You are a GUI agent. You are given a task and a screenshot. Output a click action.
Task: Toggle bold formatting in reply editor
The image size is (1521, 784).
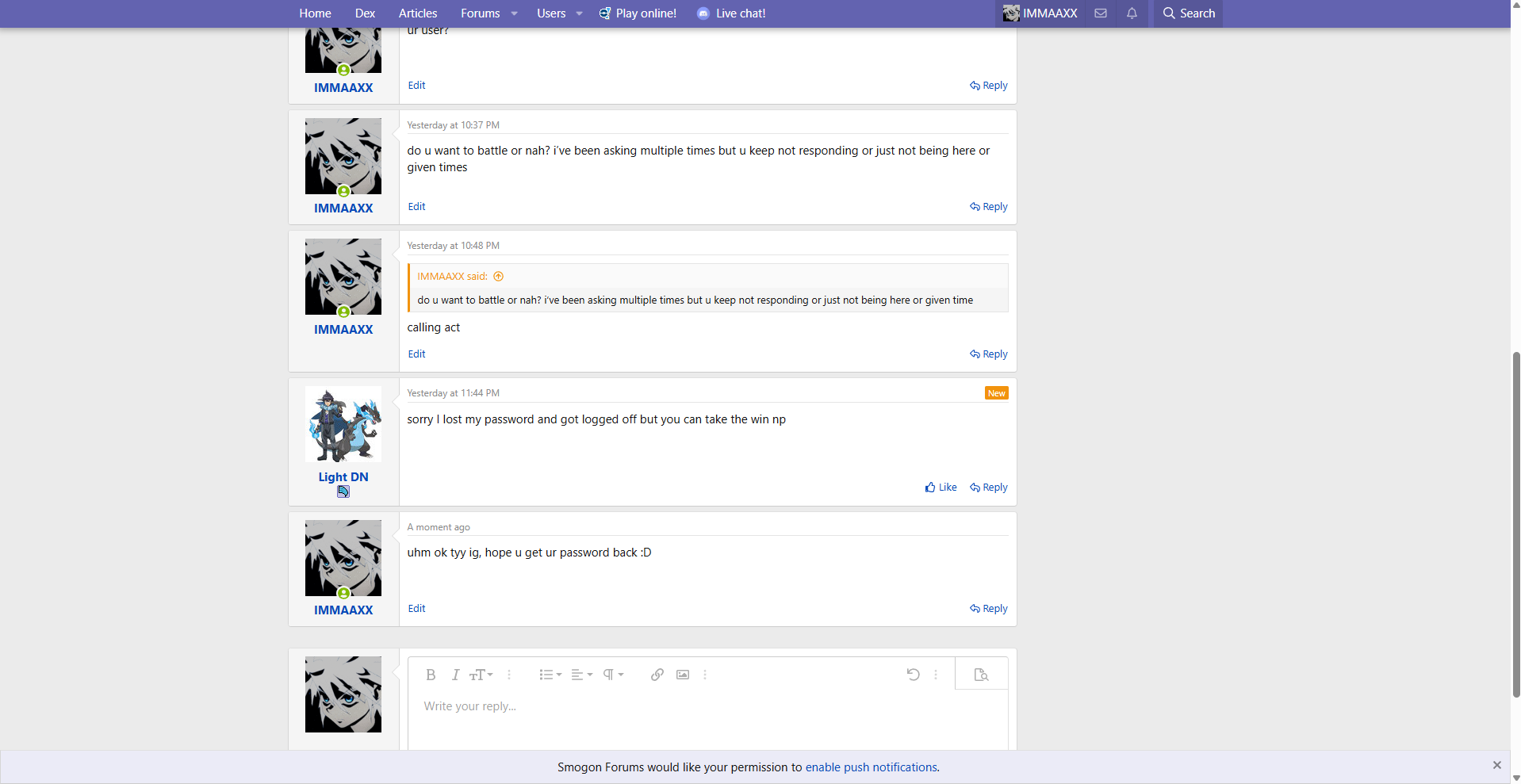point(431,675)
